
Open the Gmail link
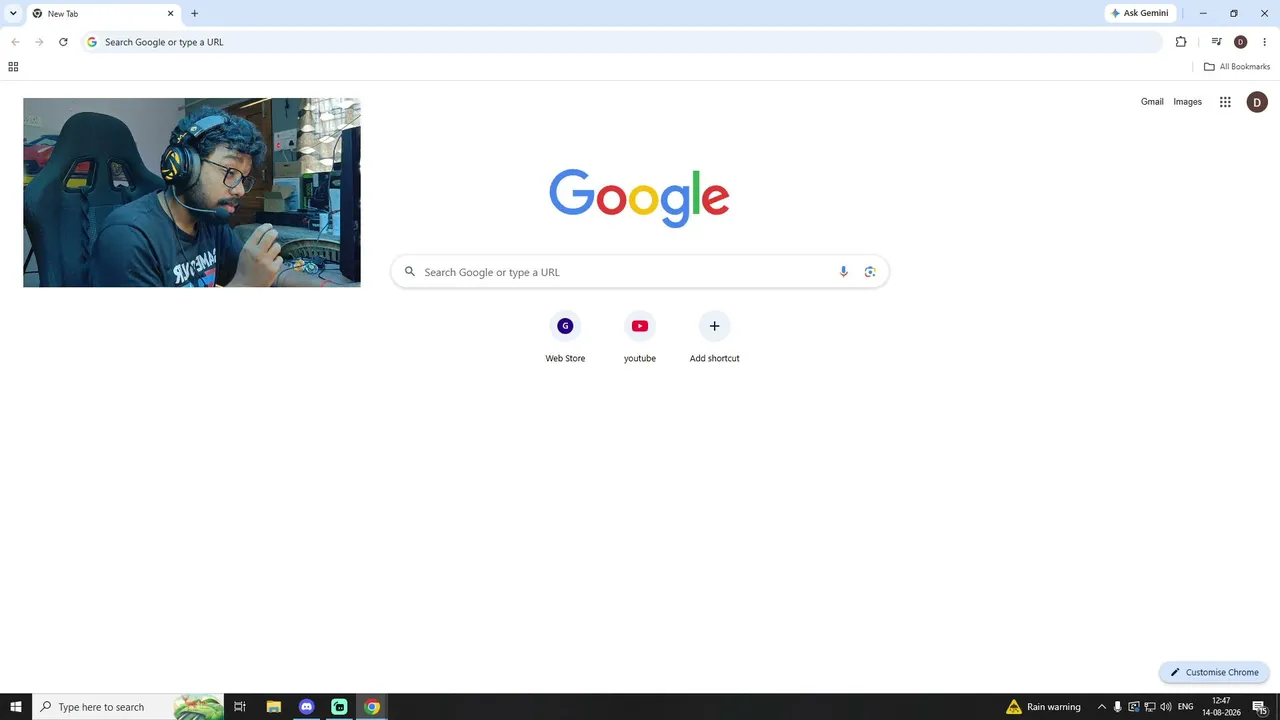click(1152, 102)
